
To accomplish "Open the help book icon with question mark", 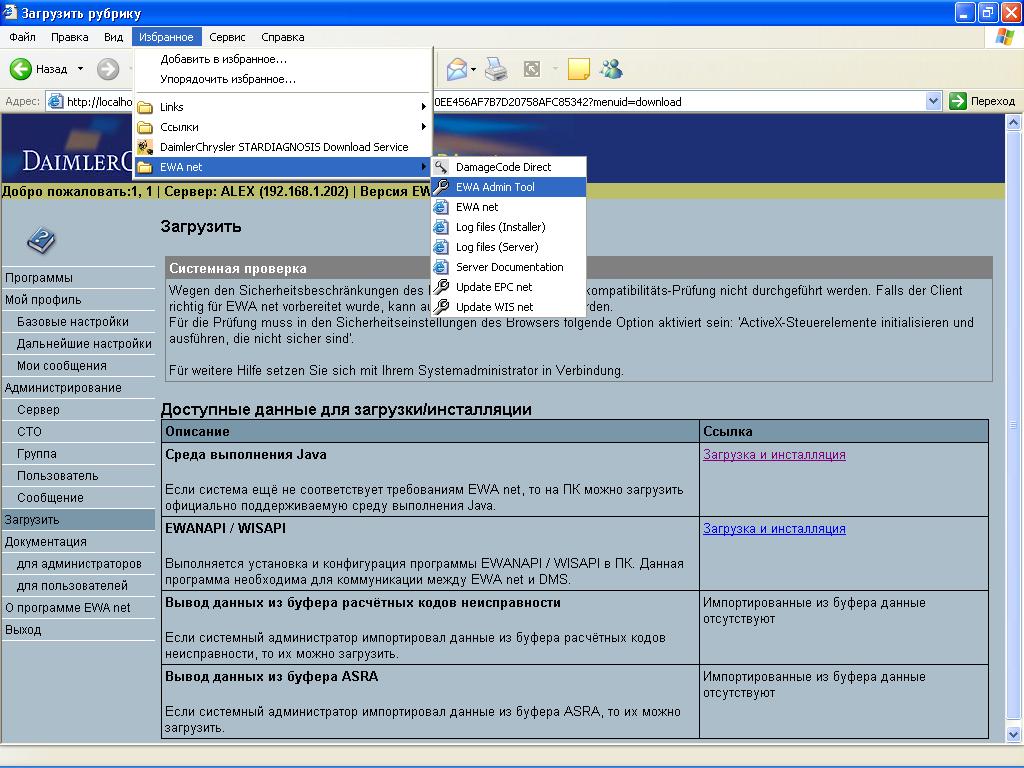I will pos(41,240).
